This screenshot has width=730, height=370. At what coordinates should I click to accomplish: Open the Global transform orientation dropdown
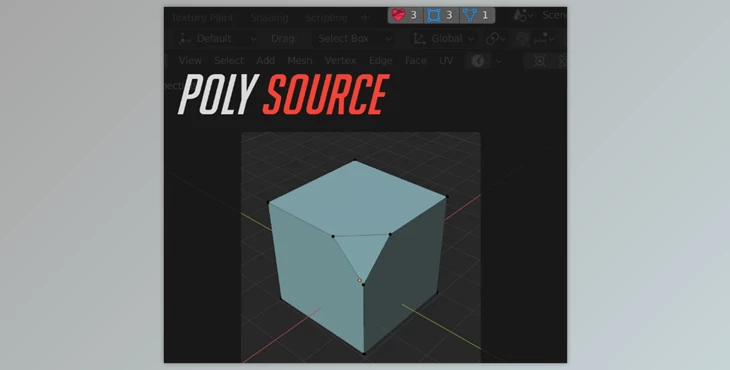[x=444, y=39]
